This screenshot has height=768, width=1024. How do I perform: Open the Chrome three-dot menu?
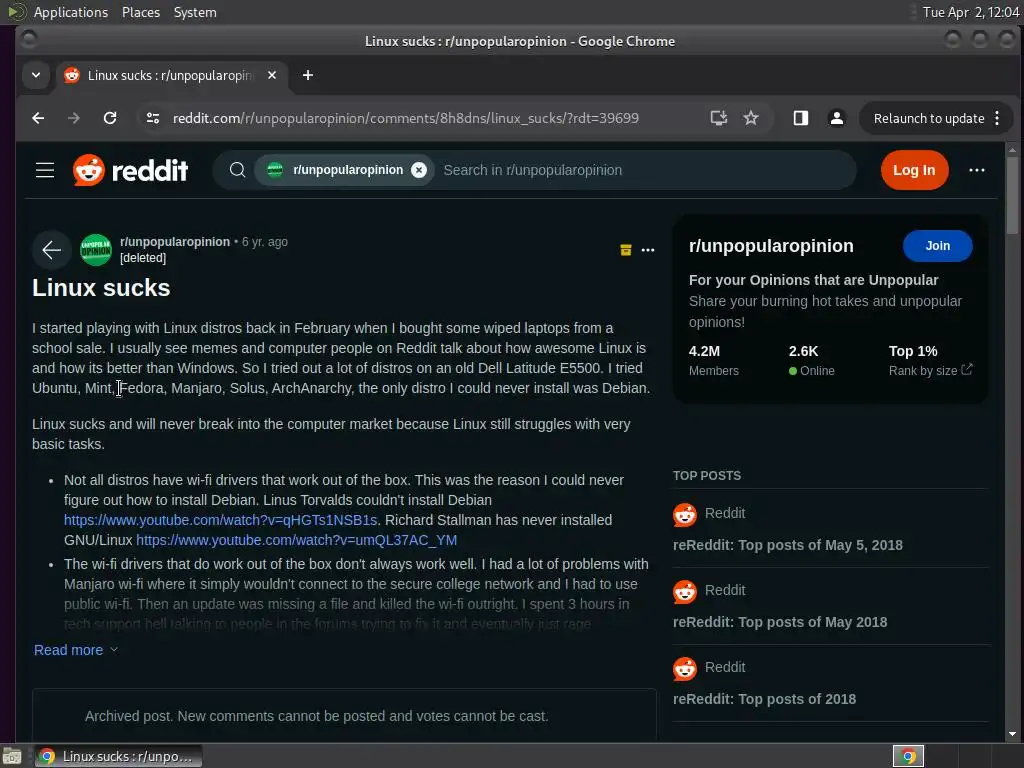[x=997, y=118]
